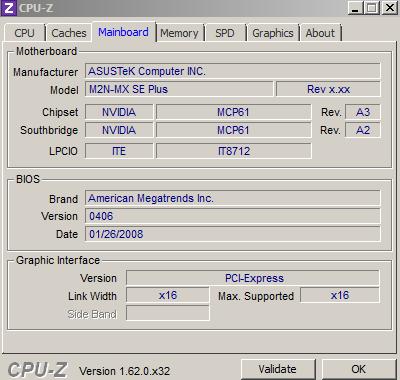Click the empty Side Band field

168,313
